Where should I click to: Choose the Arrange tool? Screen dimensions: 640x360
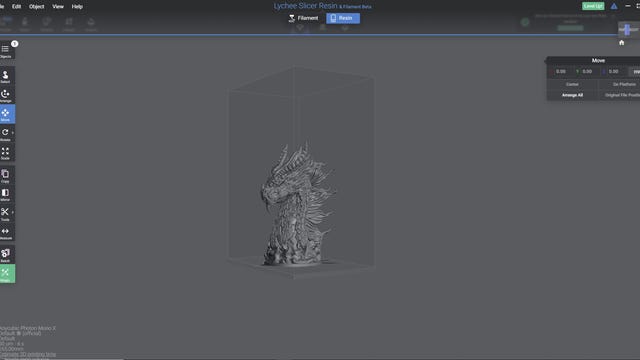(x=6, y=96)
